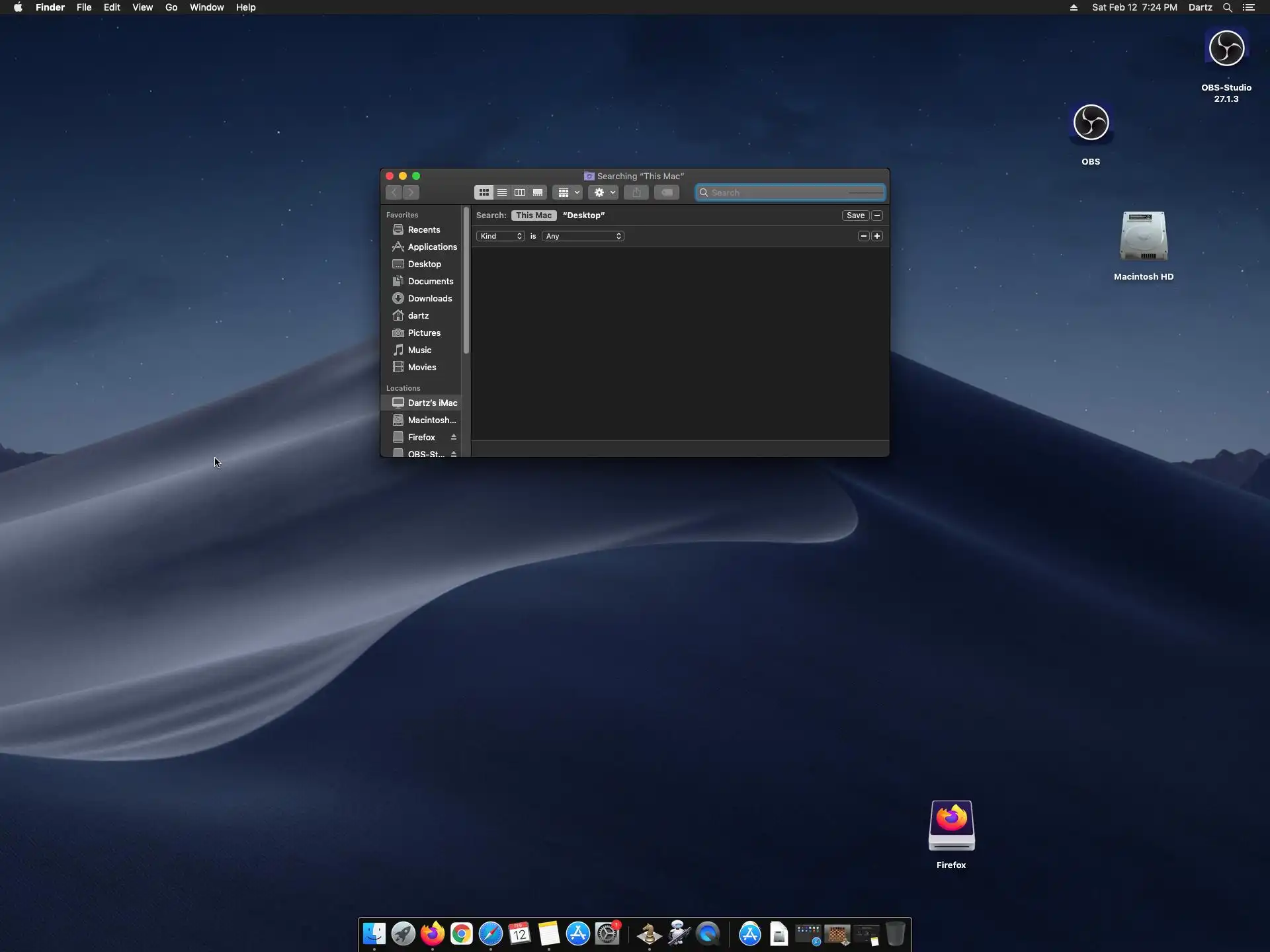The image size is (1270, 952).
Task: Click the Edit Tags toolbar icon
Action: 667,192
